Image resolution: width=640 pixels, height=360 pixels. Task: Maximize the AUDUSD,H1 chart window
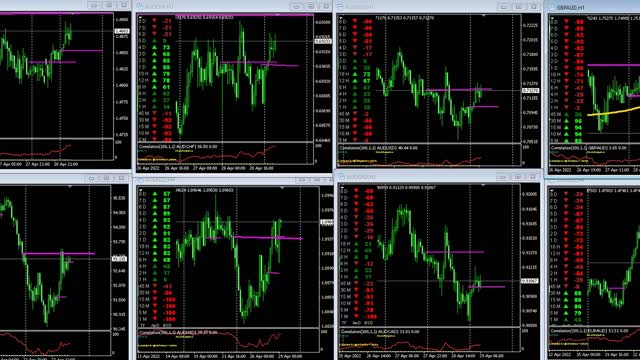pos(519,7)
